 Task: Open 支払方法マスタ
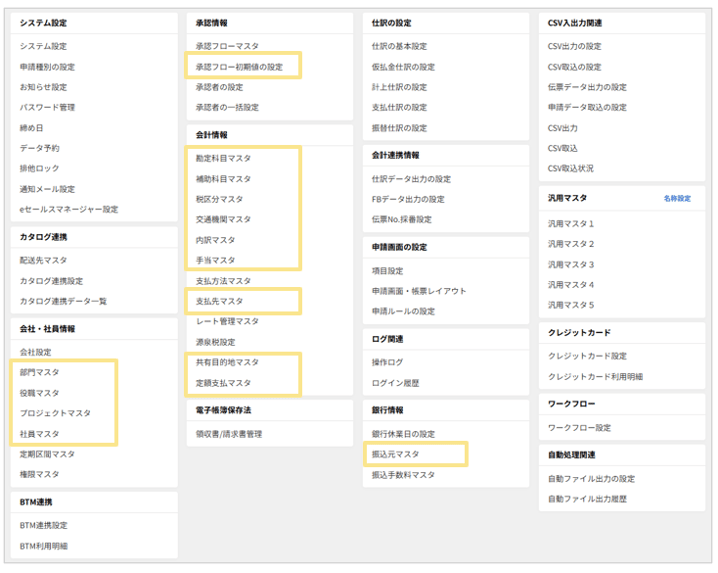point(223,281)
